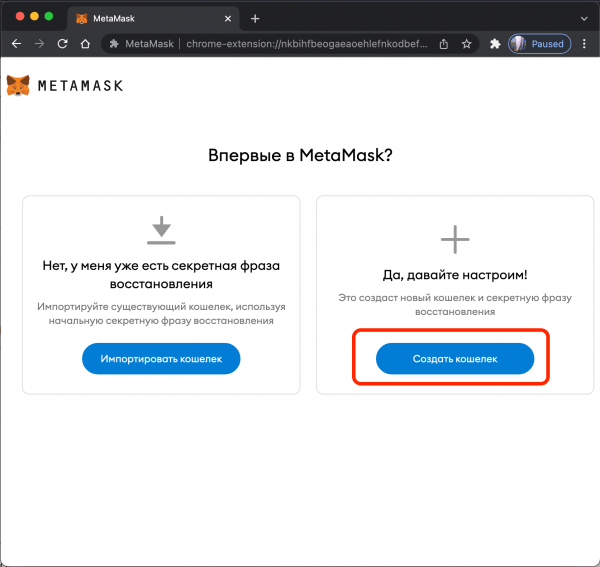Click the browser forward arrow
Screen dimensions: 600x567
tap(39, 44)
